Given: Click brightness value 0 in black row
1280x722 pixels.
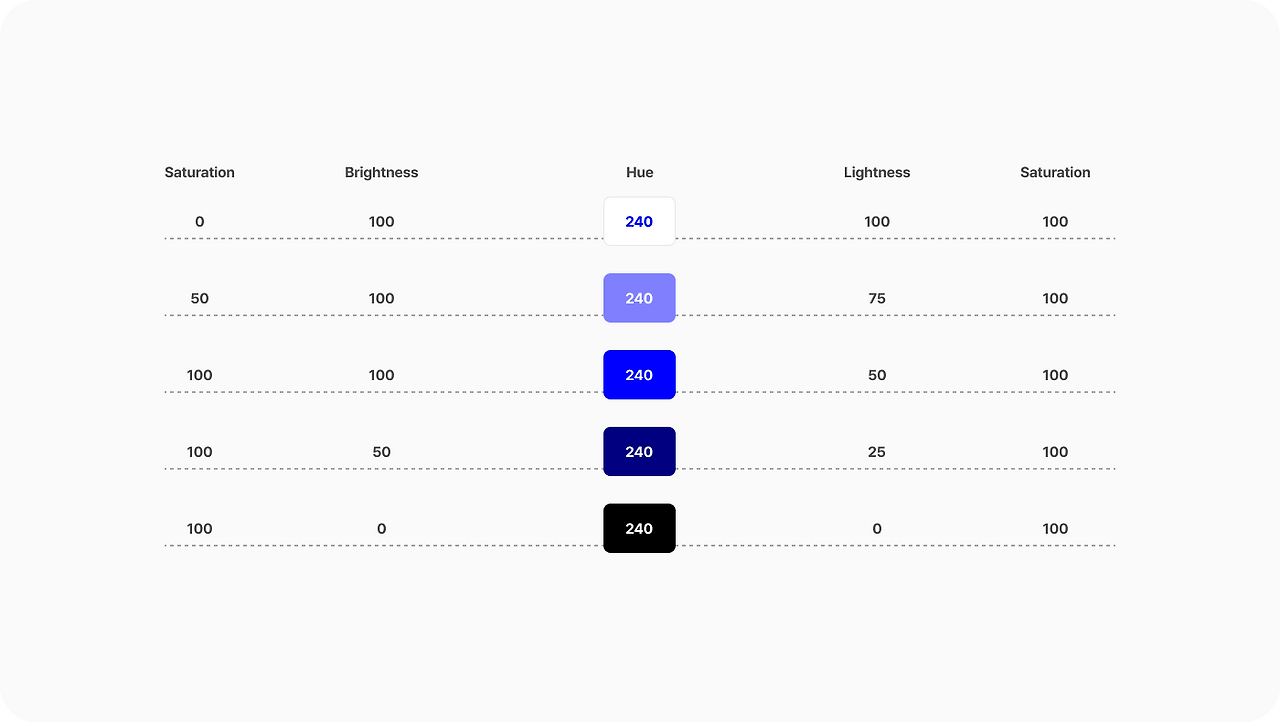Looking at the screenshot, I should [381, 528].
